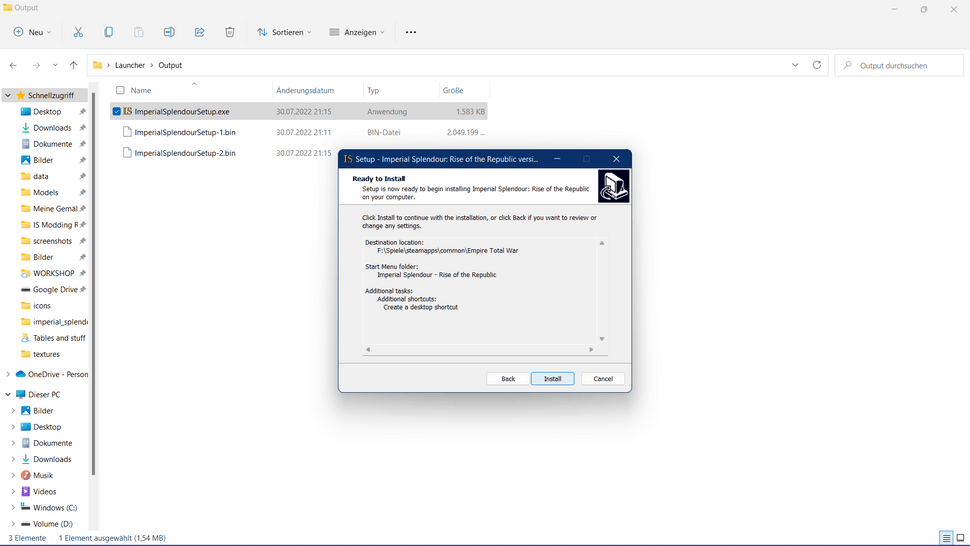Viewport: 970px width, 546px height.
Task: Click the Output search field
Action: 898,65
